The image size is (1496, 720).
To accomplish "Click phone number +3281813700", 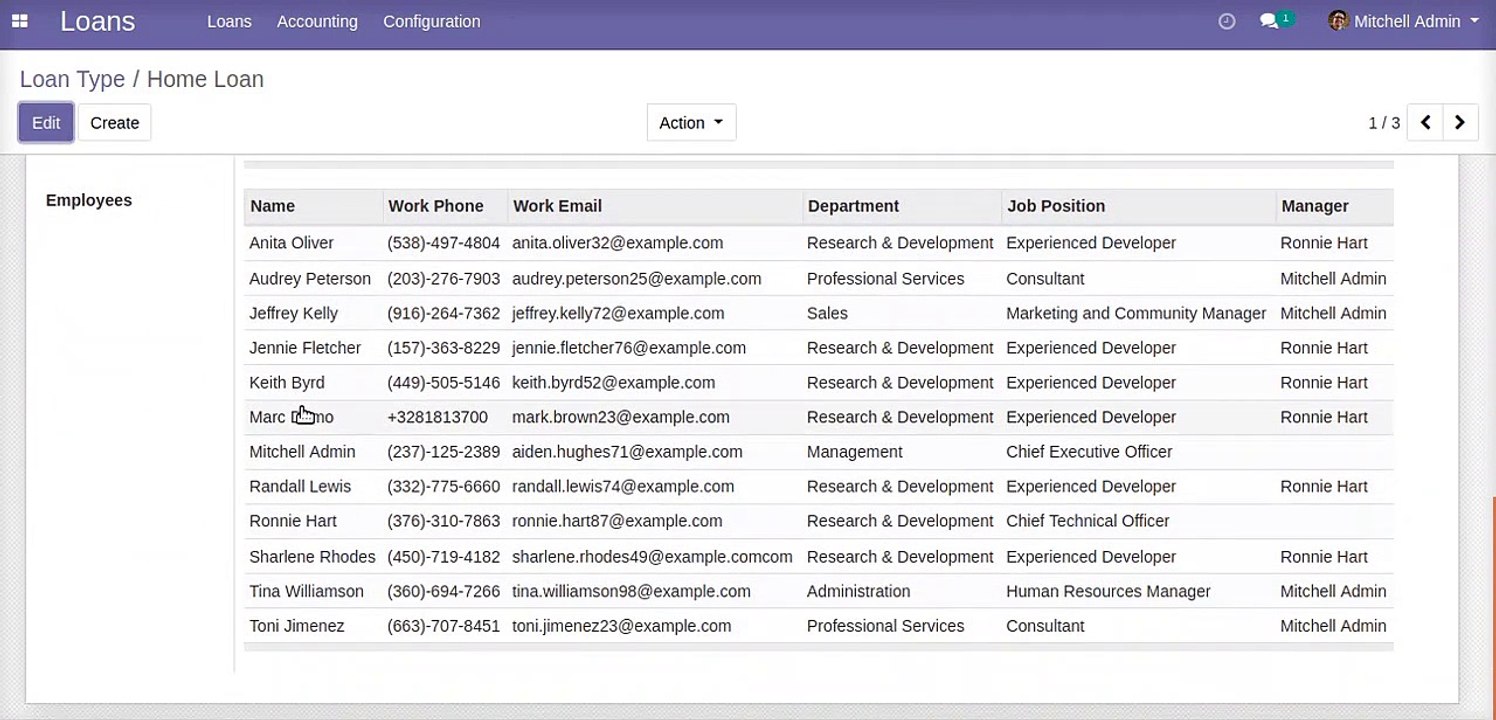I will click(438, 417).
